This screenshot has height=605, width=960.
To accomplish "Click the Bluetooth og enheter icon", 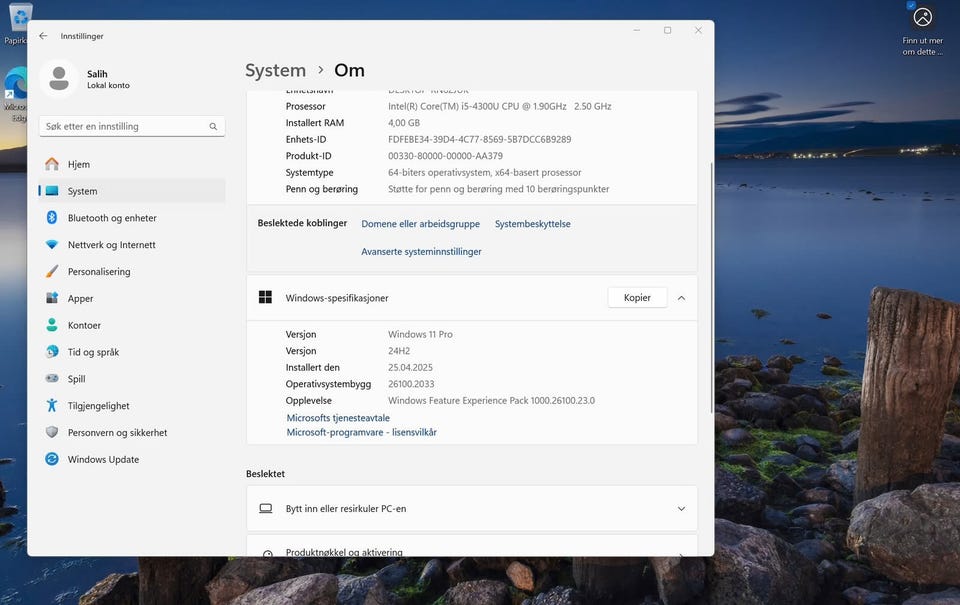I will 52,218.
